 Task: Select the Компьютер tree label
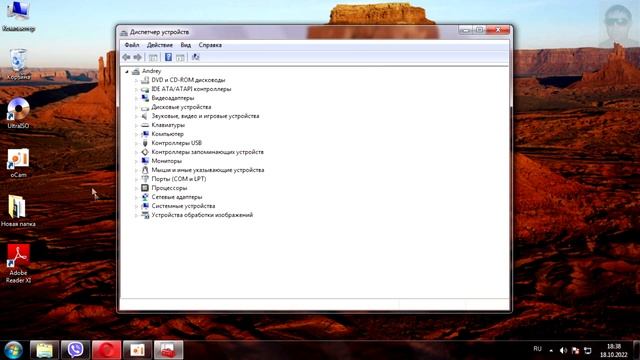tap(167, 134)
